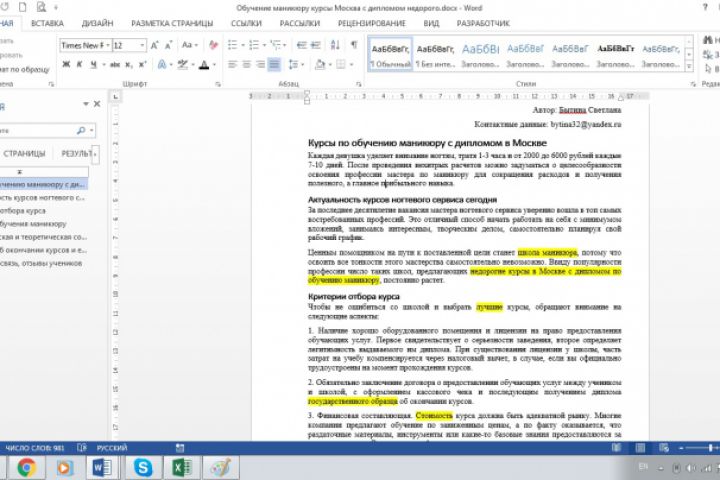Apply multilevel list
The height and width of the screenshot is (480, 720).
tap(276, 45)
